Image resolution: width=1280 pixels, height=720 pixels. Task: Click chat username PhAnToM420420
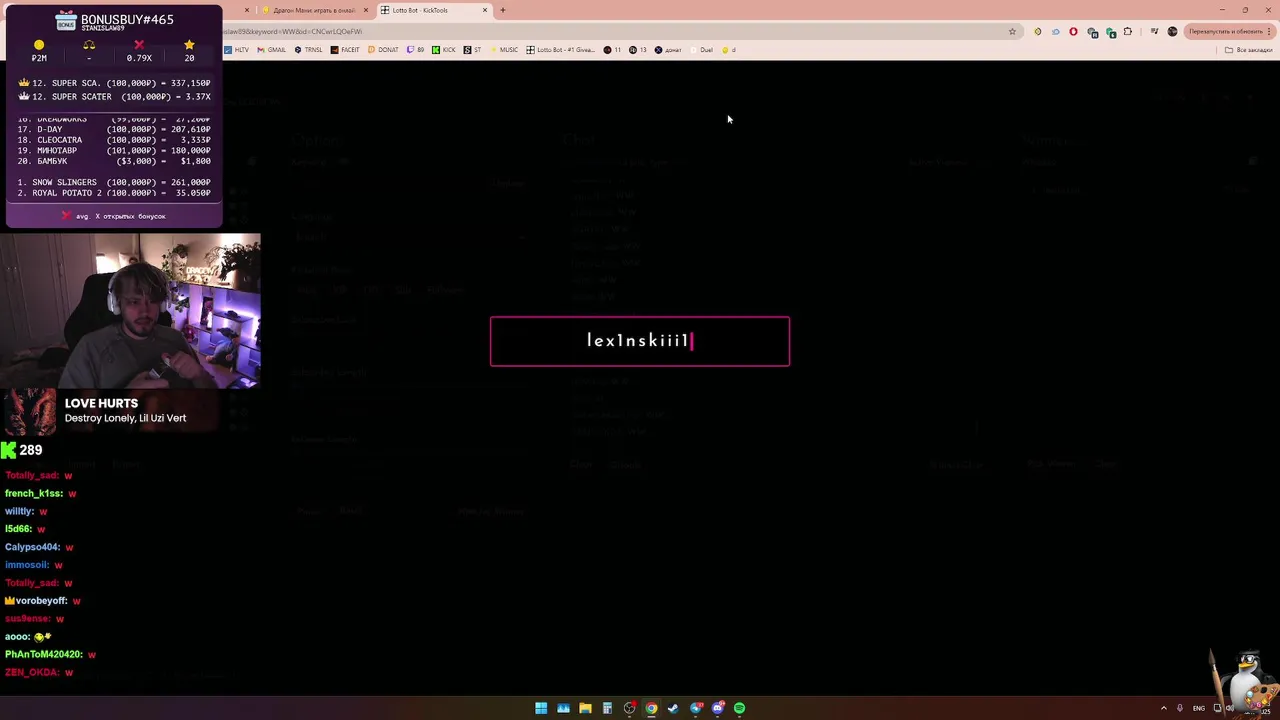(x=43, y=654)
